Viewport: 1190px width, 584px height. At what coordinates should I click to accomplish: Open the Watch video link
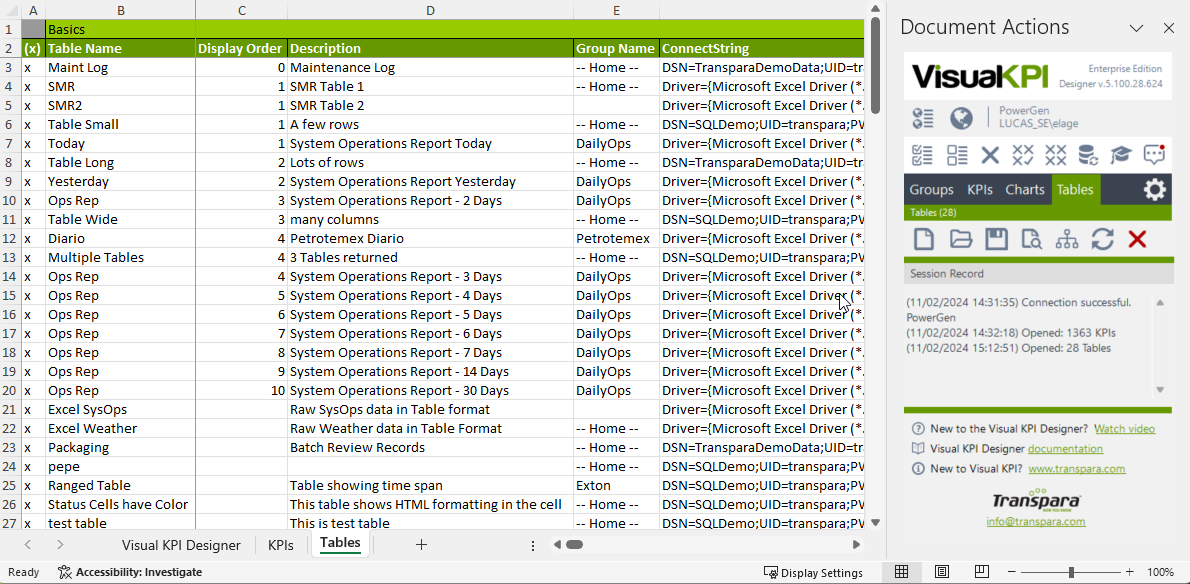pos(1124,429)
